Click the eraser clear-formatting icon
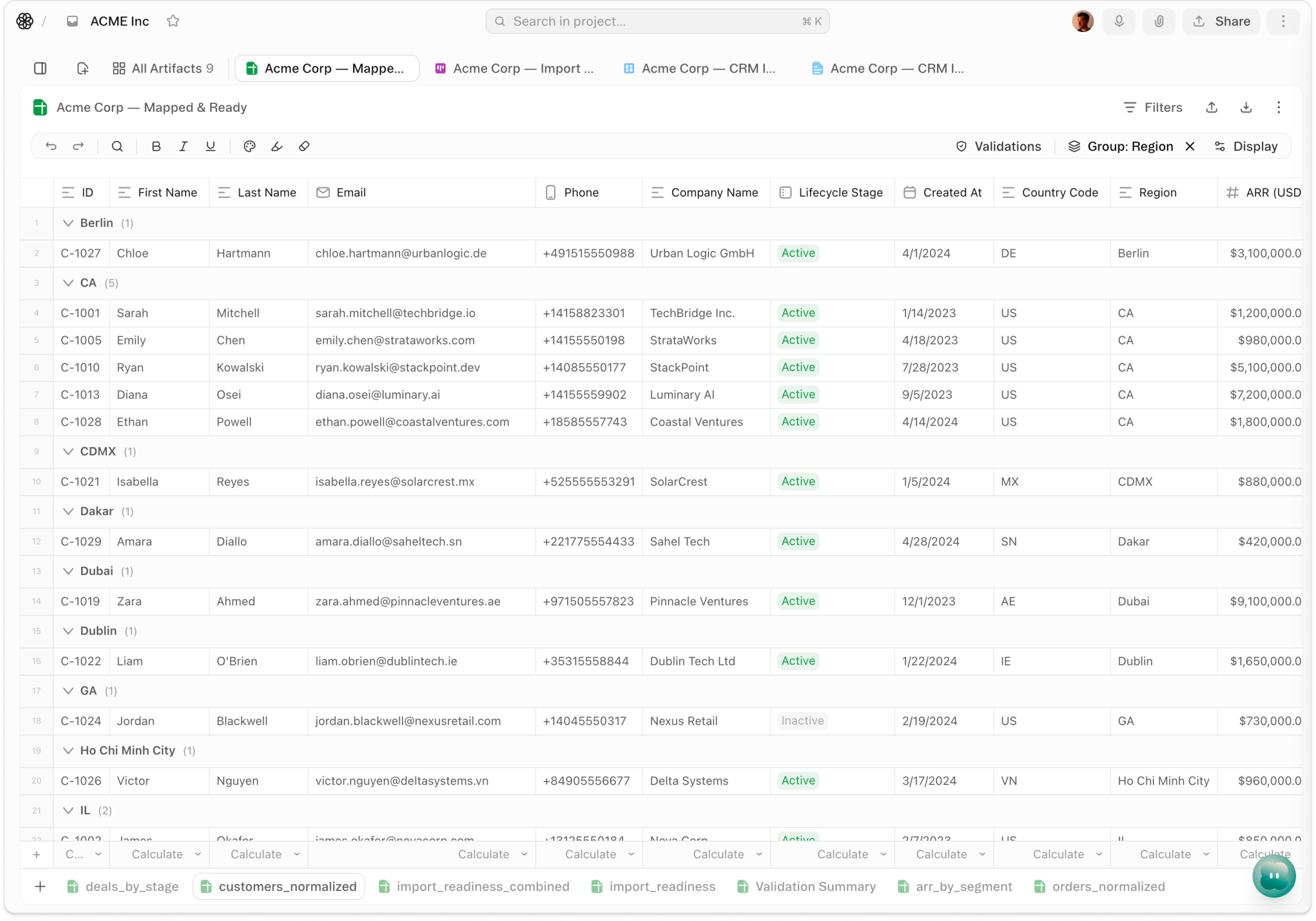The height and width of the screenshot is (921, 1316). 304,146
